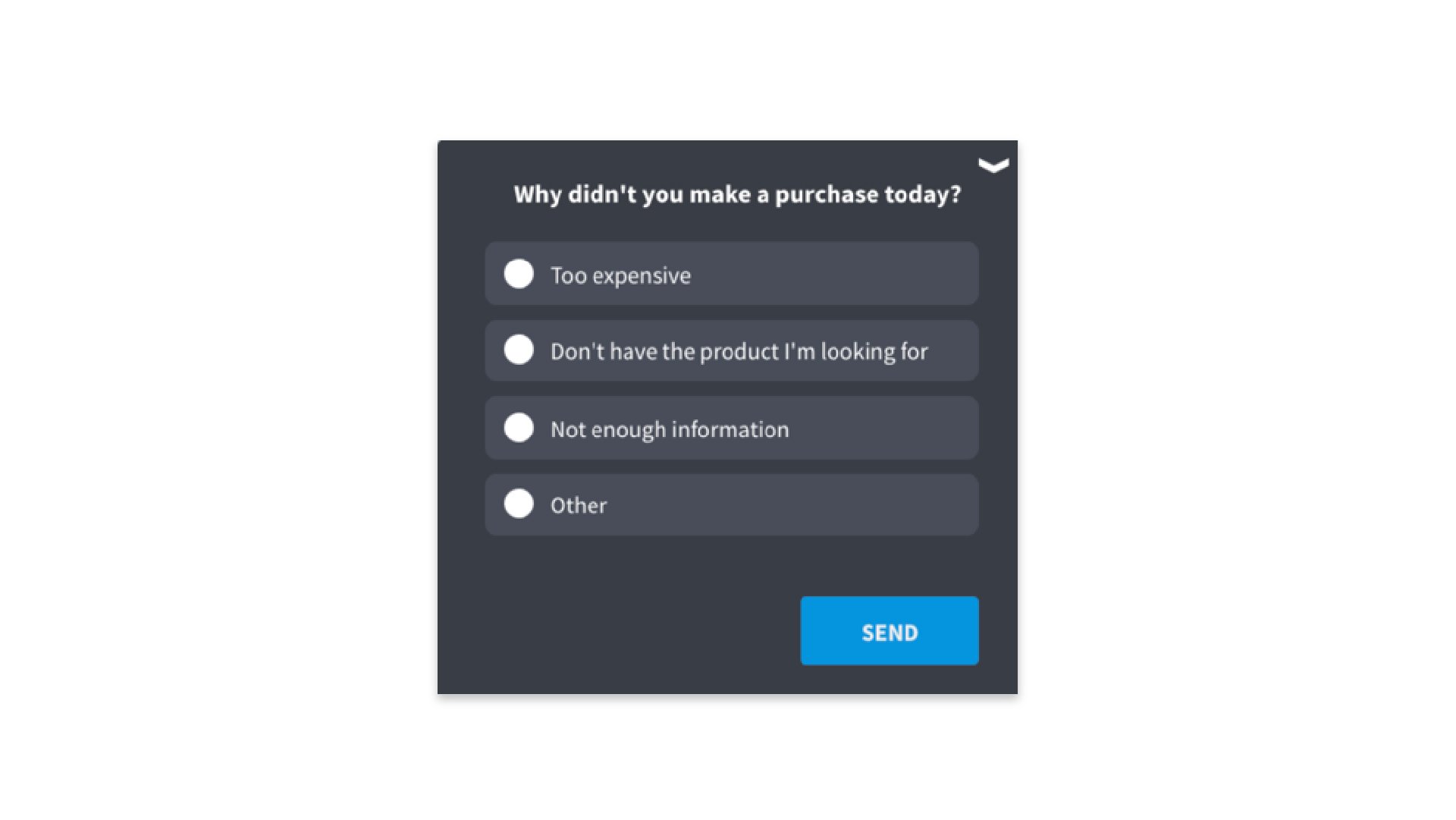Pick the "Other" radio button
The image size is (1456, 820).
(519, 504)
